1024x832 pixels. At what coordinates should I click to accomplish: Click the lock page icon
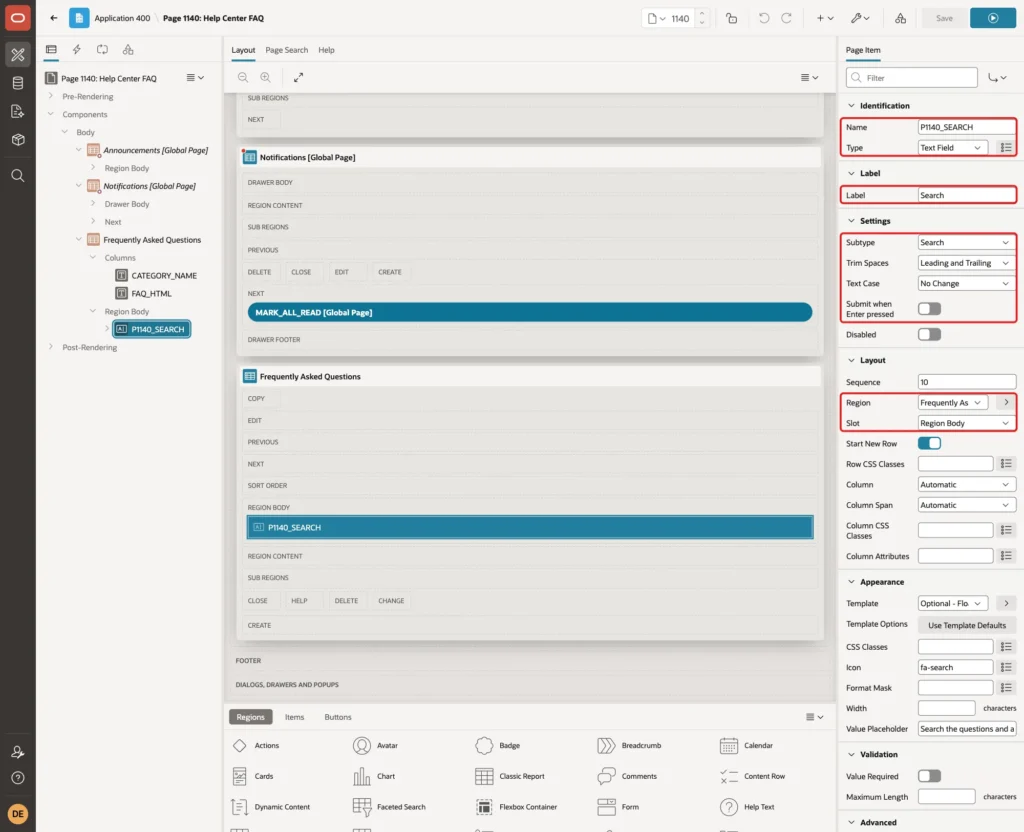tap(731, 18)
